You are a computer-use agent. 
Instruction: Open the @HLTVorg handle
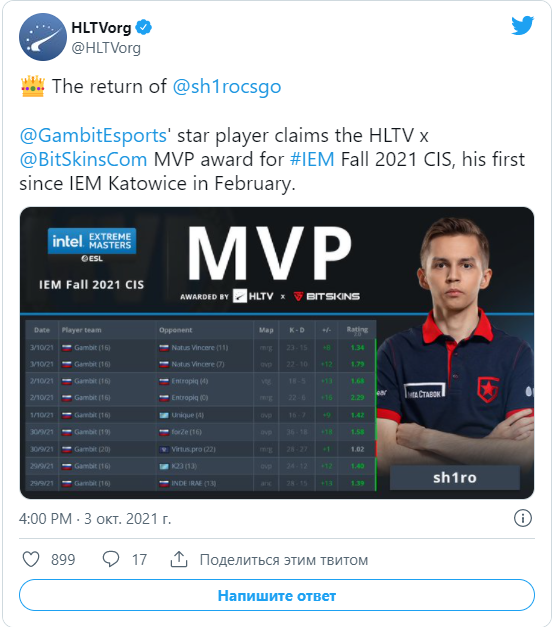pyautogui.click(x=106, y=48)
